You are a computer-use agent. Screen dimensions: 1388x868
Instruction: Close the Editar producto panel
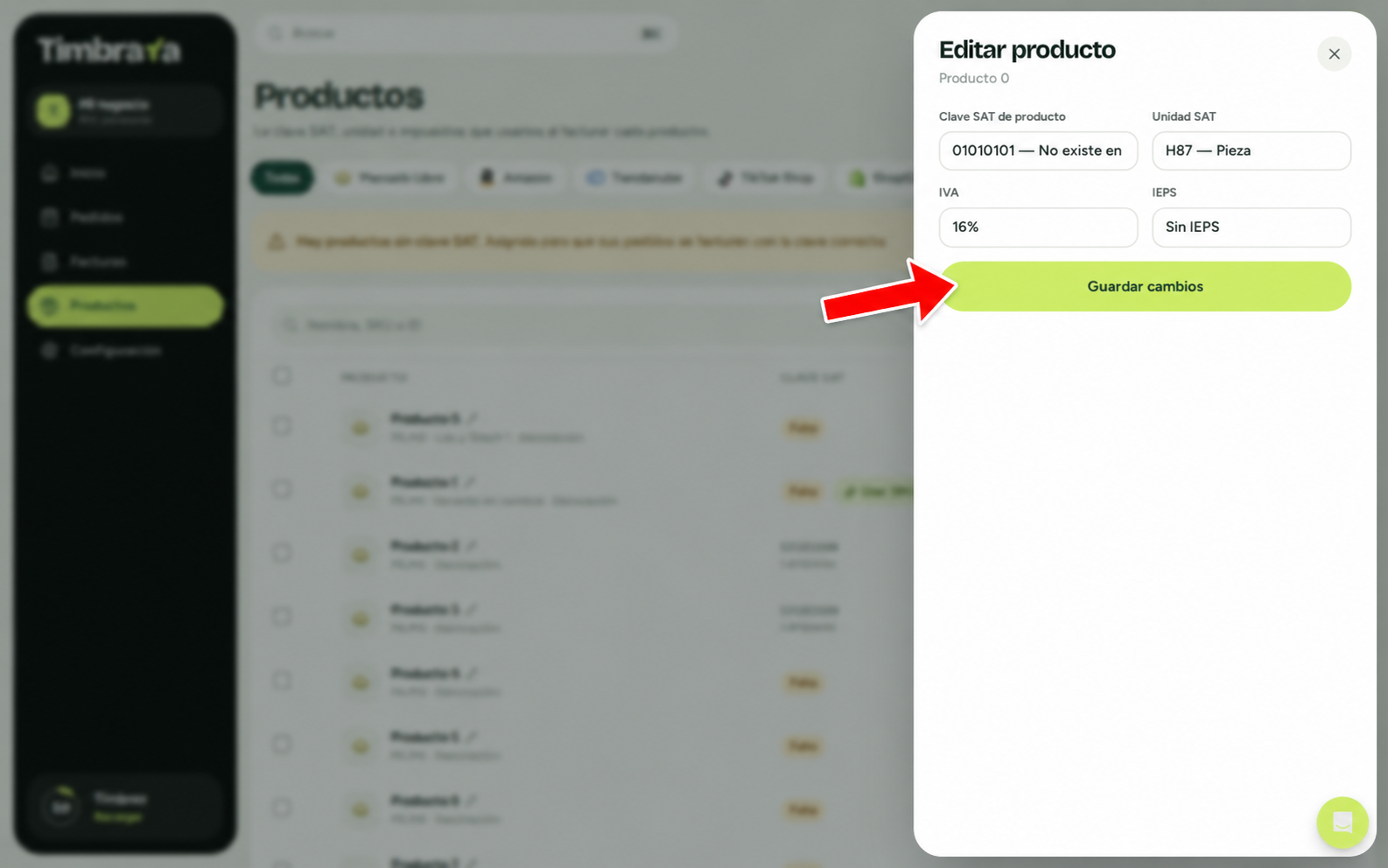tap(1334, 54)
